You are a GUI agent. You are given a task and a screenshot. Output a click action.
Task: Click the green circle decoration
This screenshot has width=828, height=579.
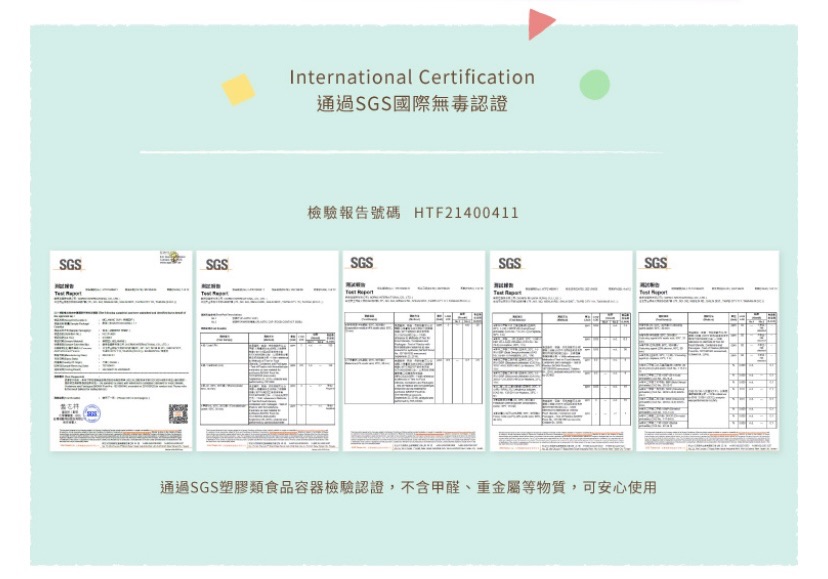[x=594, y=85]
